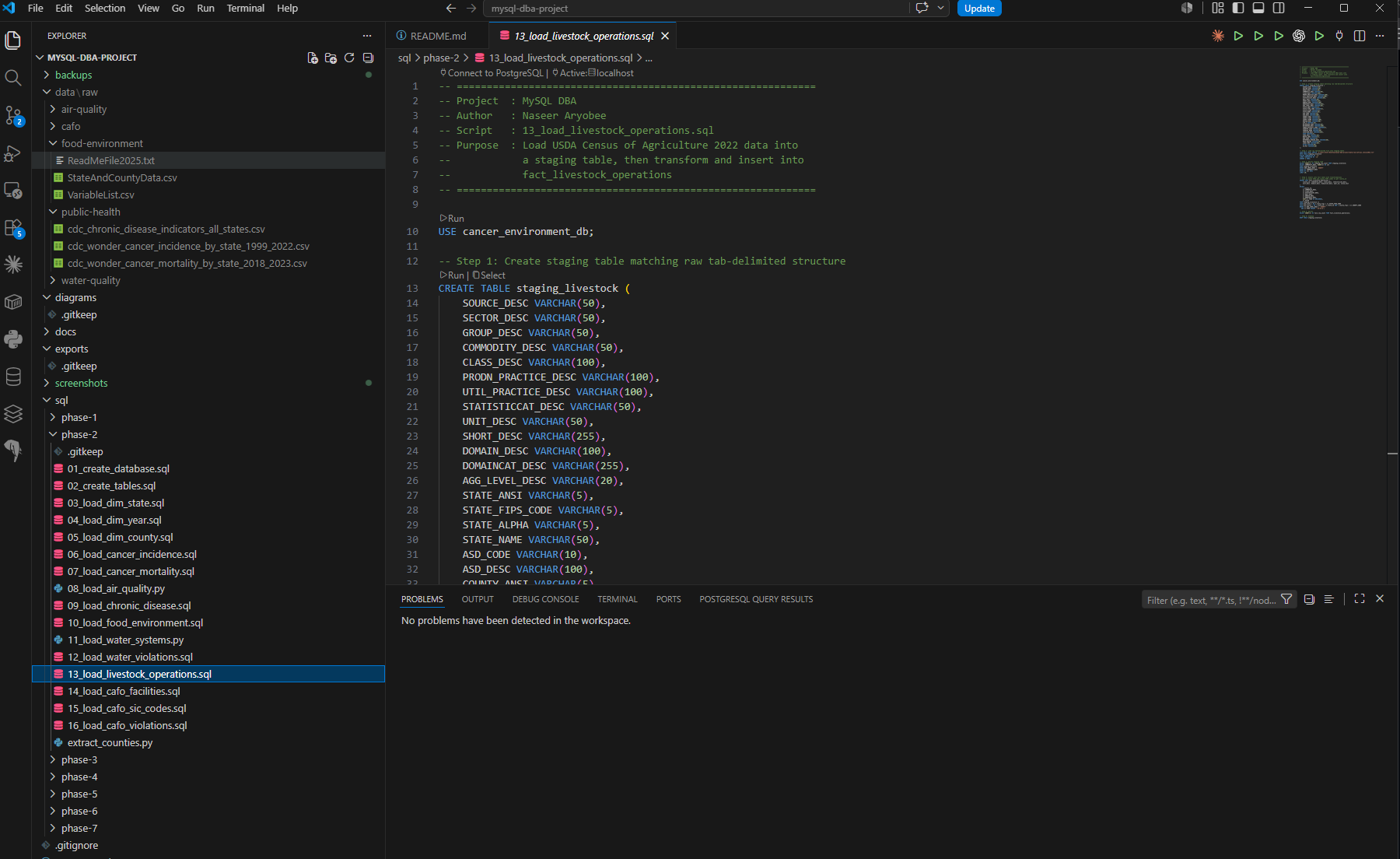Expand the water-quality folder
Image resolution: width=1400 pixels, height=859 pixels.
point(90,280)
